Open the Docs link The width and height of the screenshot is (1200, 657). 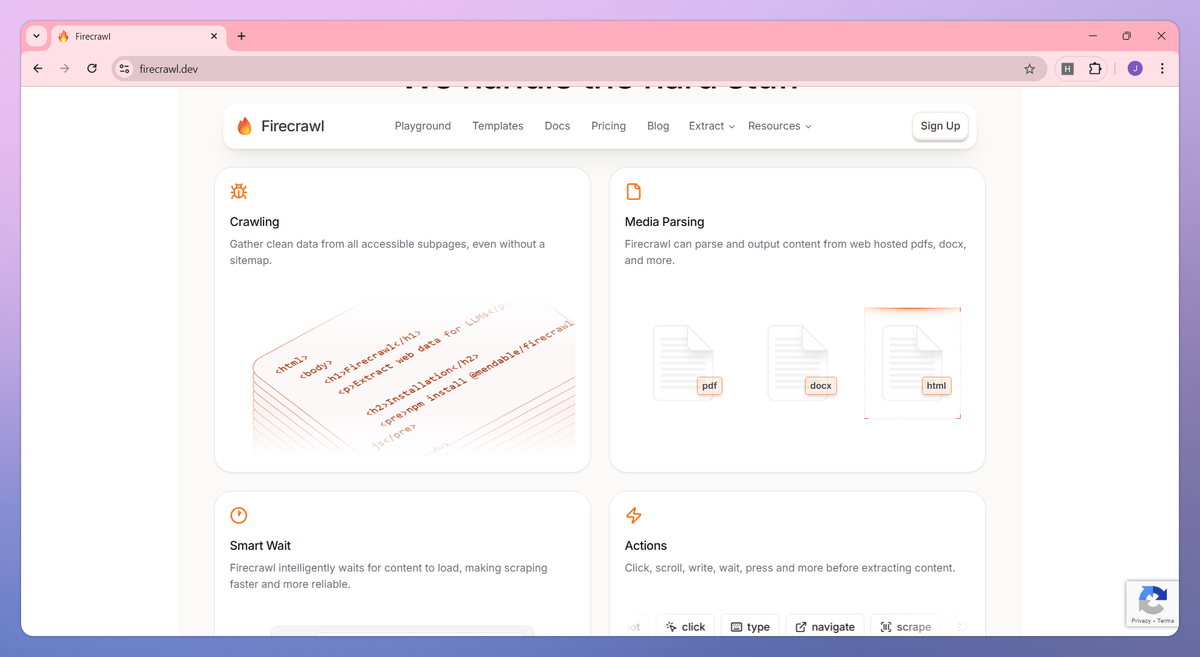point(557,126)
